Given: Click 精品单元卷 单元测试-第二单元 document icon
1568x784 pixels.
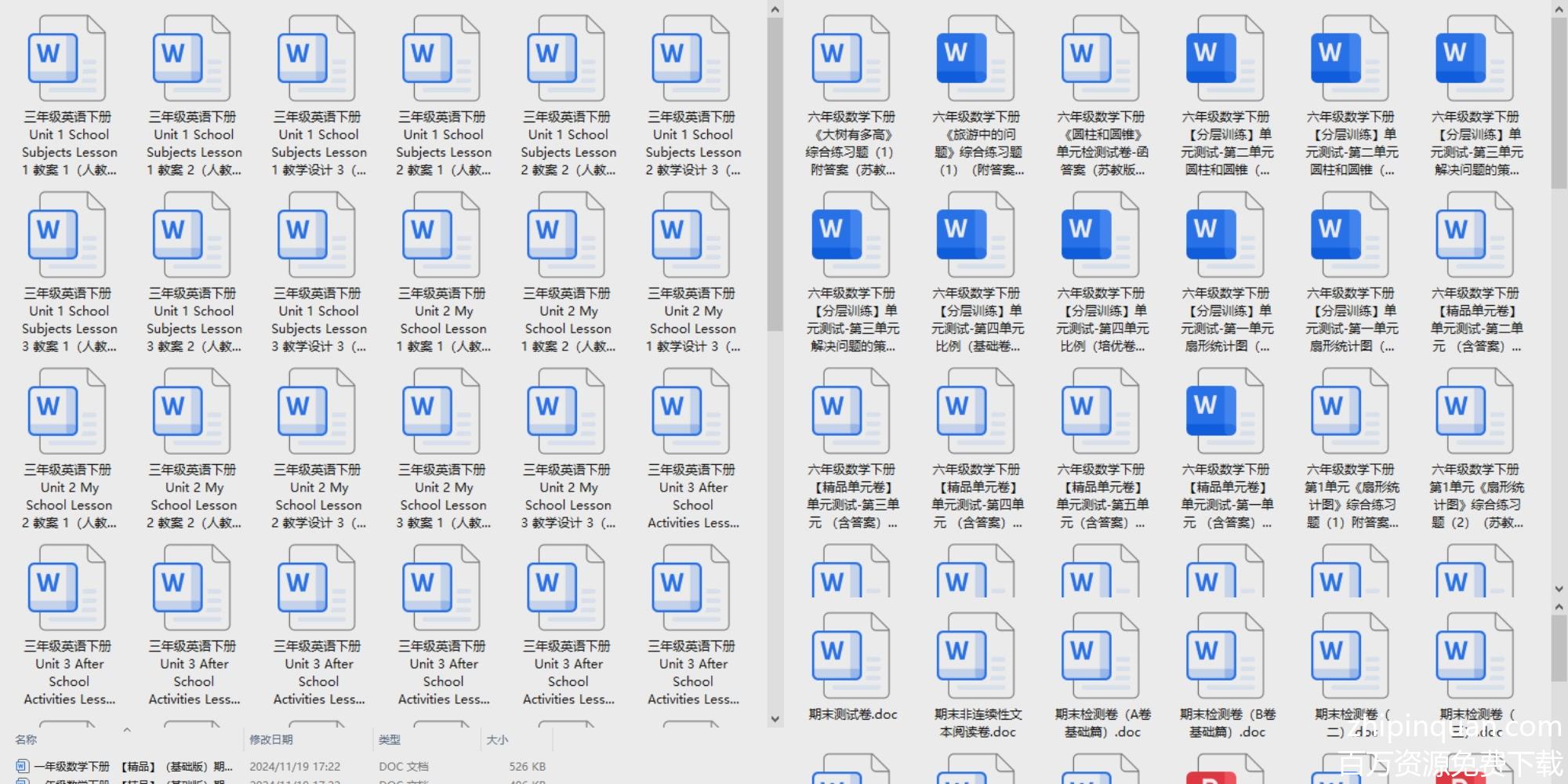Looking at the screenshot, I should 1474,235.
